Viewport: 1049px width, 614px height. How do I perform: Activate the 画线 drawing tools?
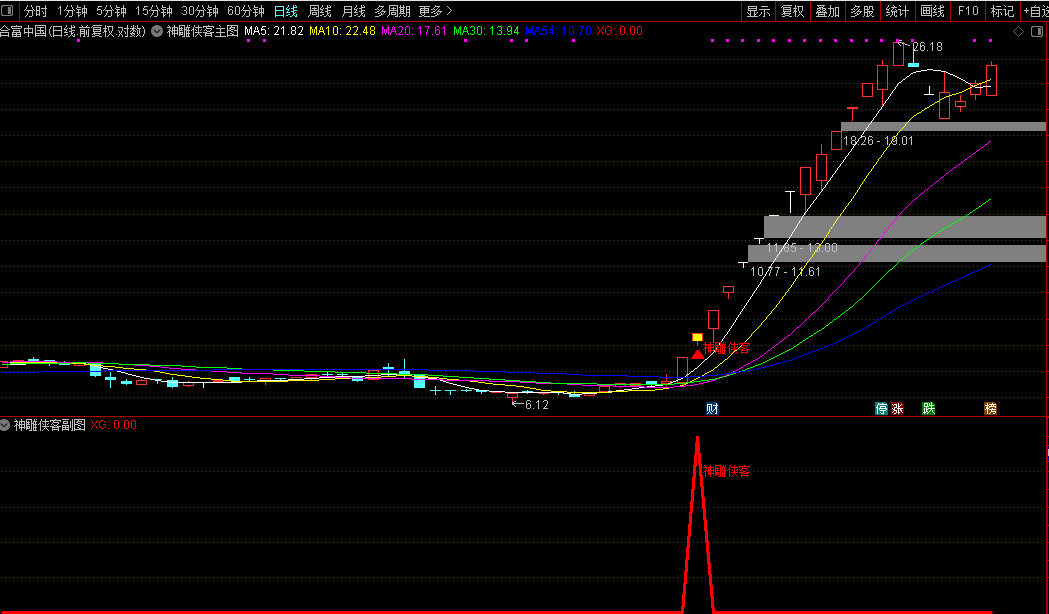click(932, 11)
